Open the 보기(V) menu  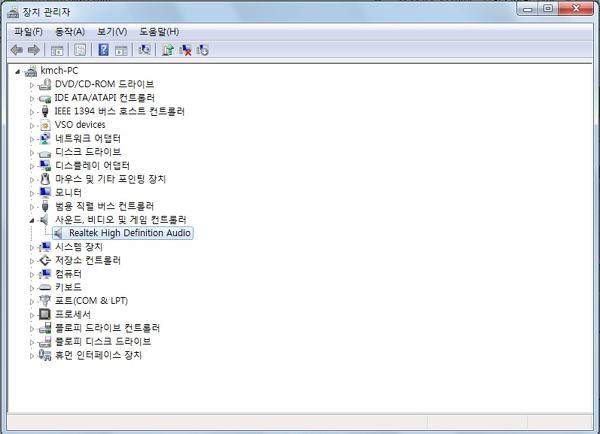[x=112, y=32]
